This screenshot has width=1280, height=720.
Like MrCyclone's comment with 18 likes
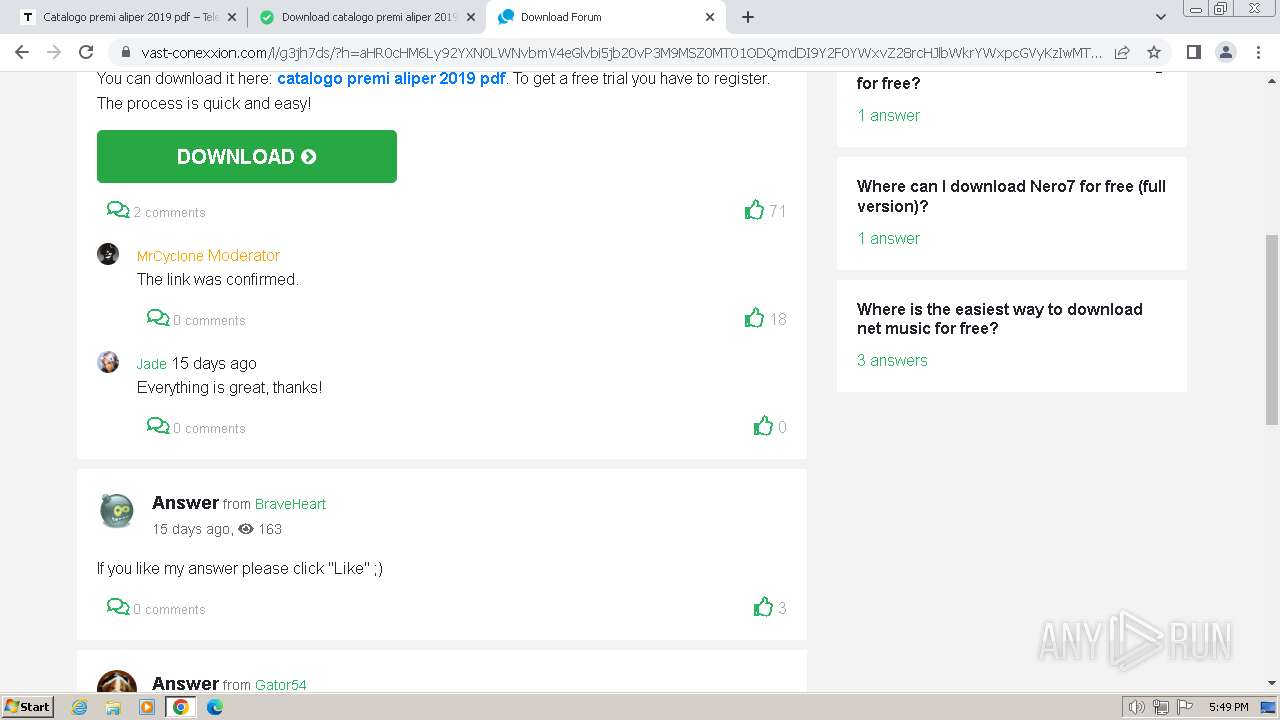point(754,318)
